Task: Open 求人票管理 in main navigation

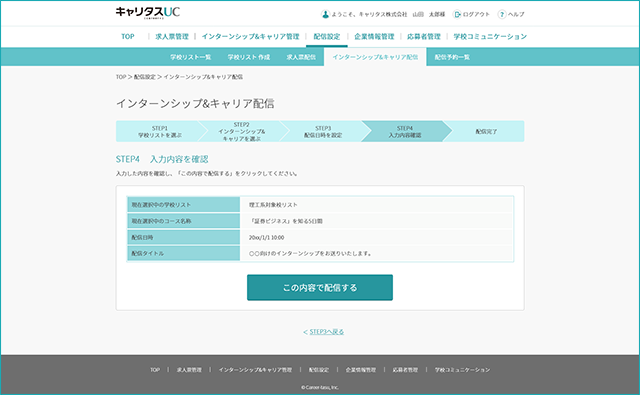Action: [x=172, y=36]
